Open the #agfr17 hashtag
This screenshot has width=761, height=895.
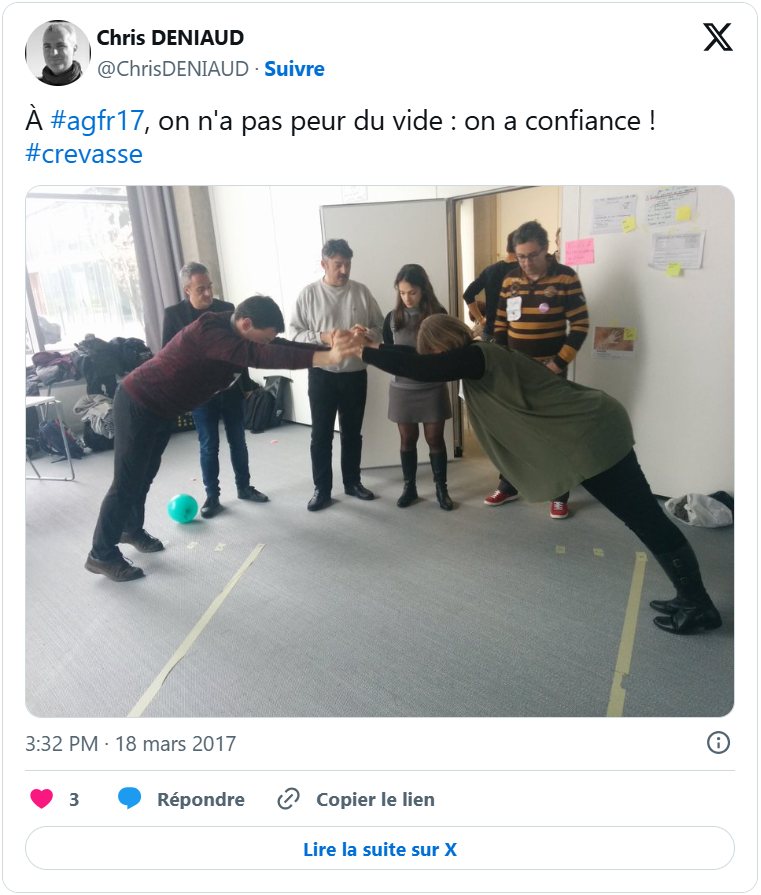(97, 121)
